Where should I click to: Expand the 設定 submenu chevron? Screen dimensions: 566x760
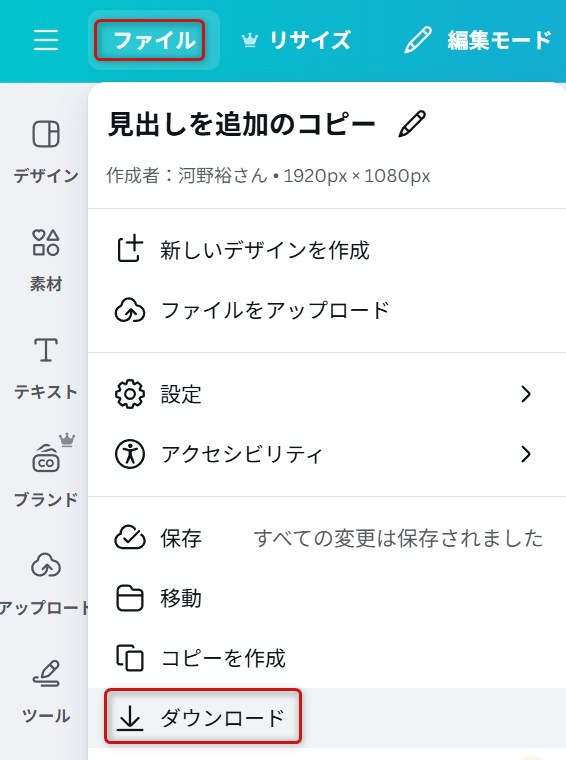pyautogui.click(x=526, y=394)
